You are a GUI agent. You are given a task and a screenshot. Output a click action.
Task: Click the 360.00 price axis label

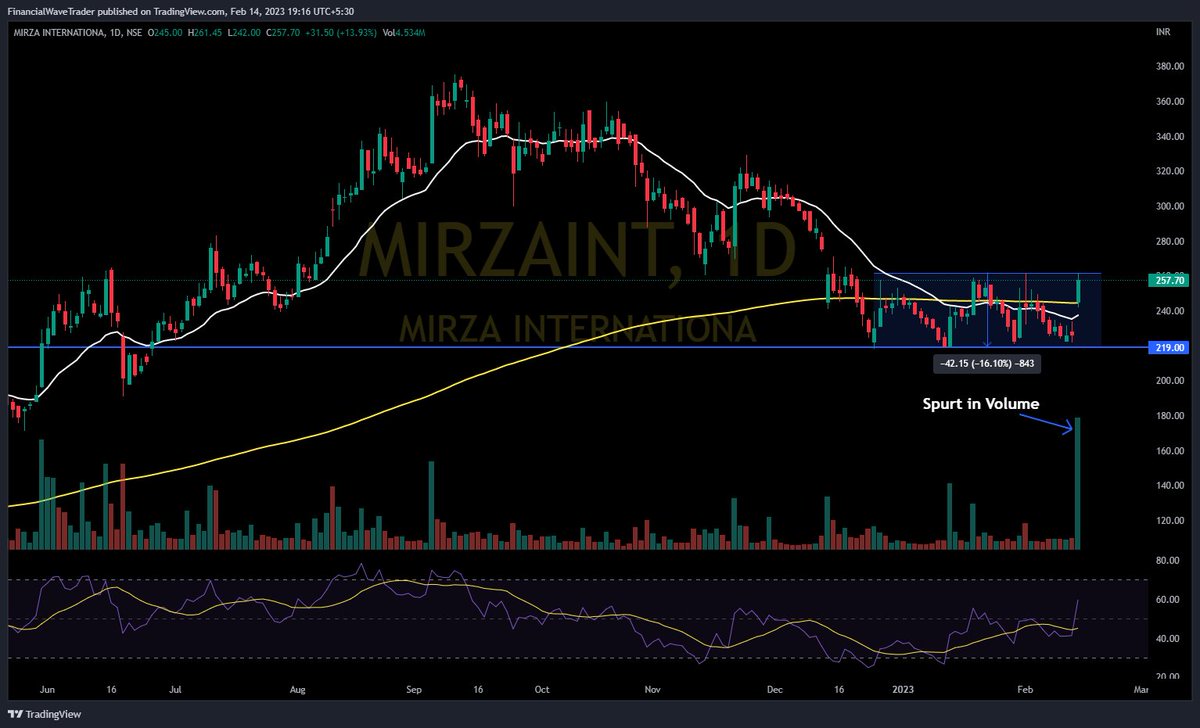point(1171,101)
